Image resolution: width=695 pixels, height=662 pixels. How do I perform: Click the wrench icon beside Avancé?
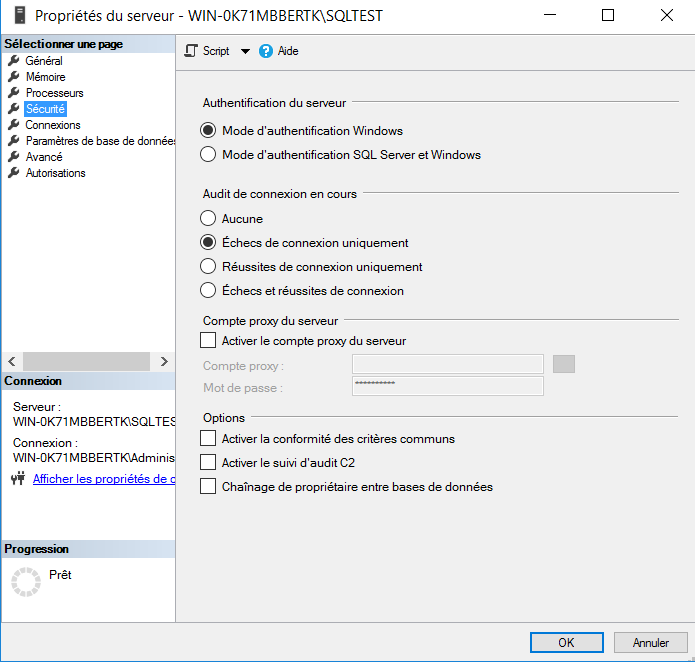(14, 157)
